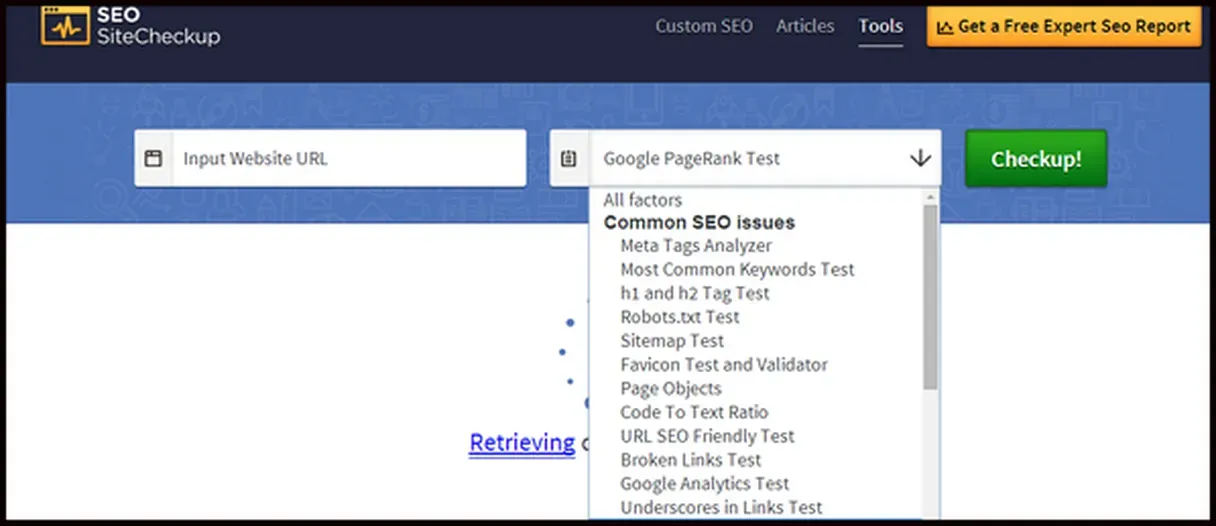Choose Google Analytics Test option
The image size is (1216, 526).
(x=704, y=484)
